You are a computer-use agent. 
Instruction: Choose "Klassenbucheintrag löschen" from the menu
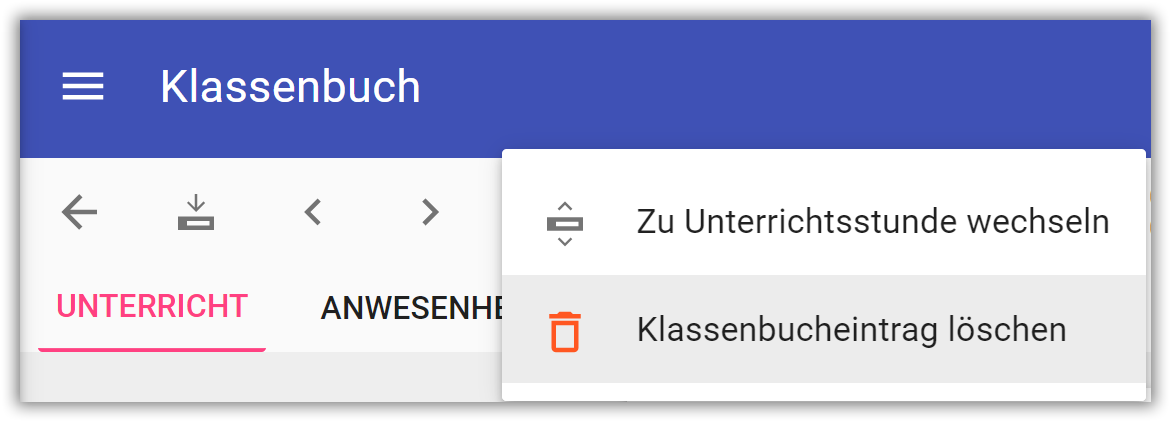(850, 329)
